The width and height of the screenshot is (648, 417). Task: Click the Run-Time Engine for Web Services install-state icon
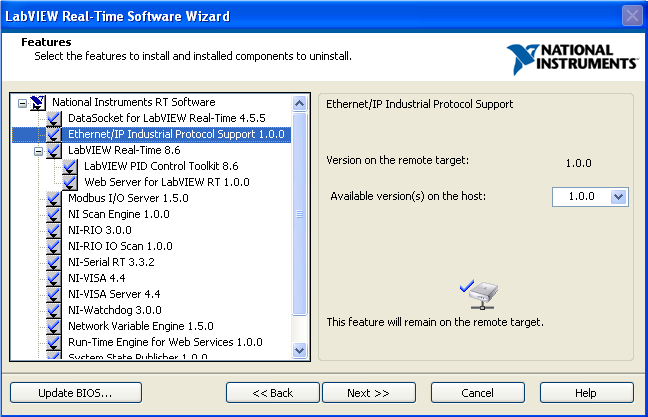(x=54, y=342)
